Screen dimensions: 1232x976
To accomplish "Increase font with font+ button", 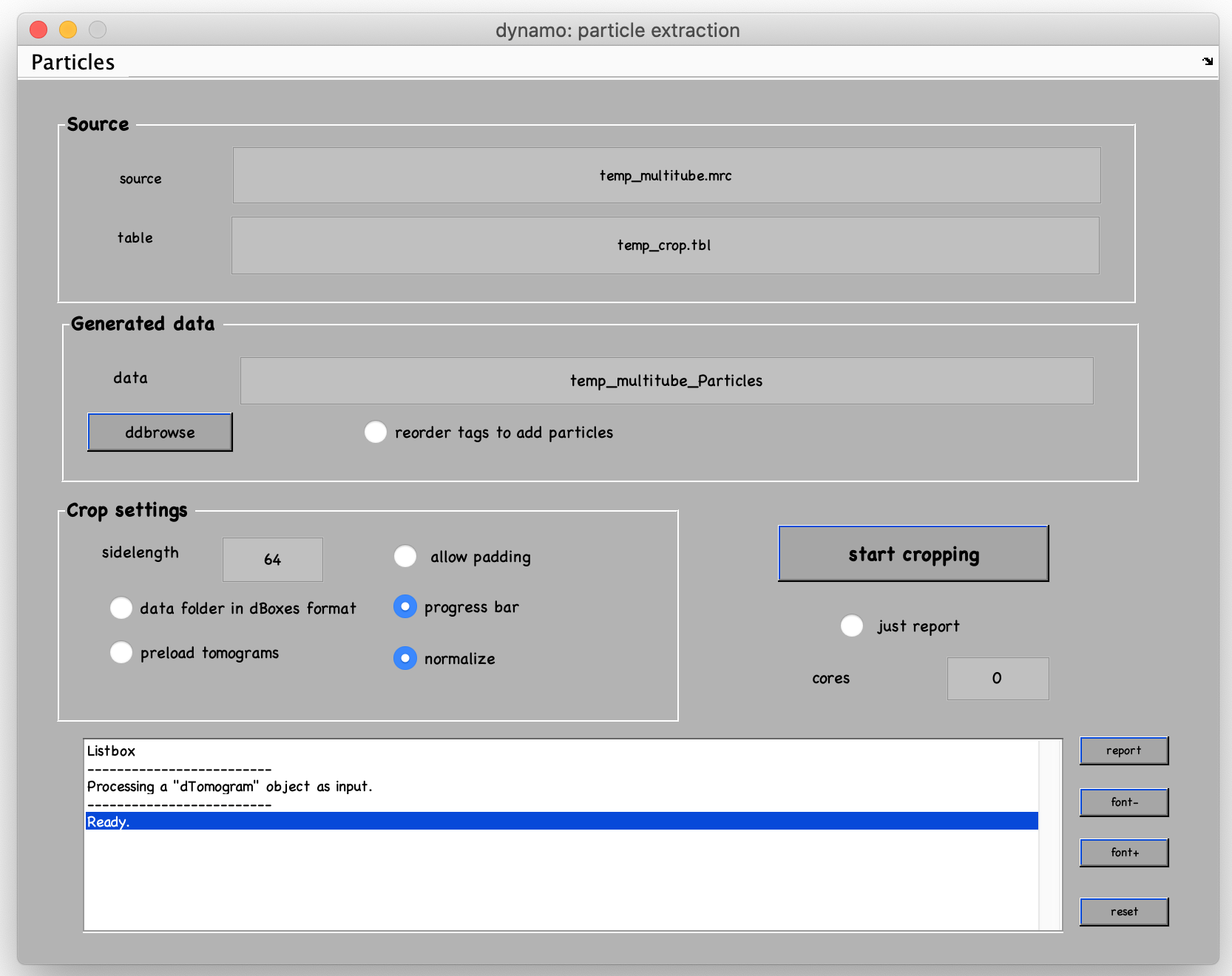I will point(1124,853).
